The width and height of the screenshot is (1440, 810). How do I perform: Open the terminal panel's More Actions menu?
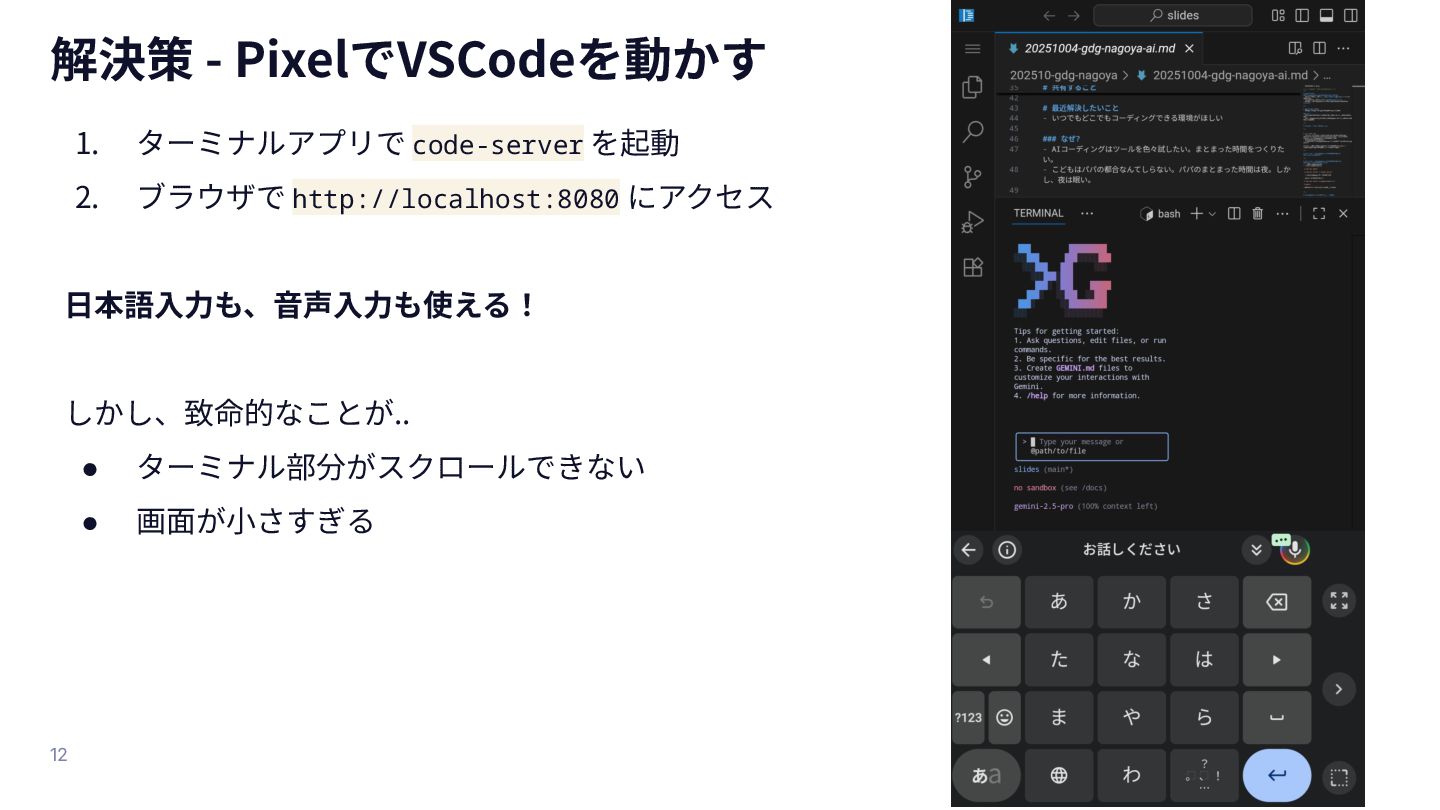click(x=1282, y=214)
